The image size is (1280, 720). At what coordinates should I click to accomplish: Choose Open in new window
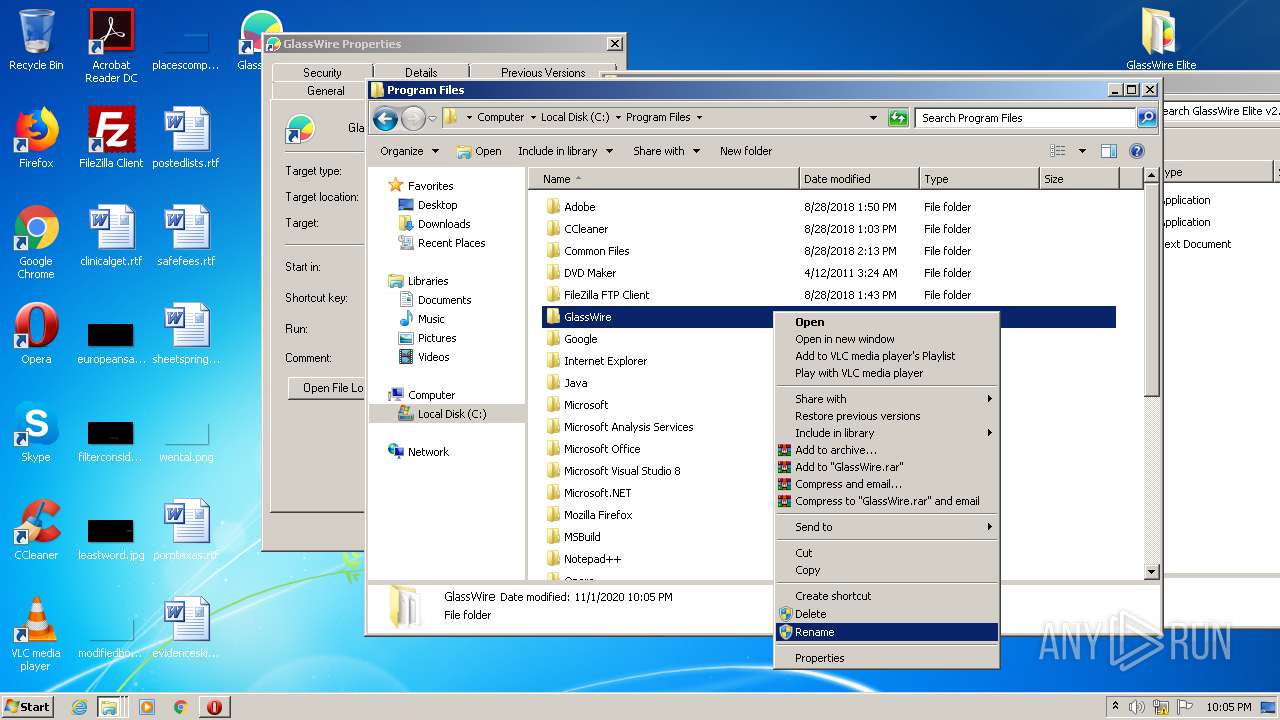[887, 339]
